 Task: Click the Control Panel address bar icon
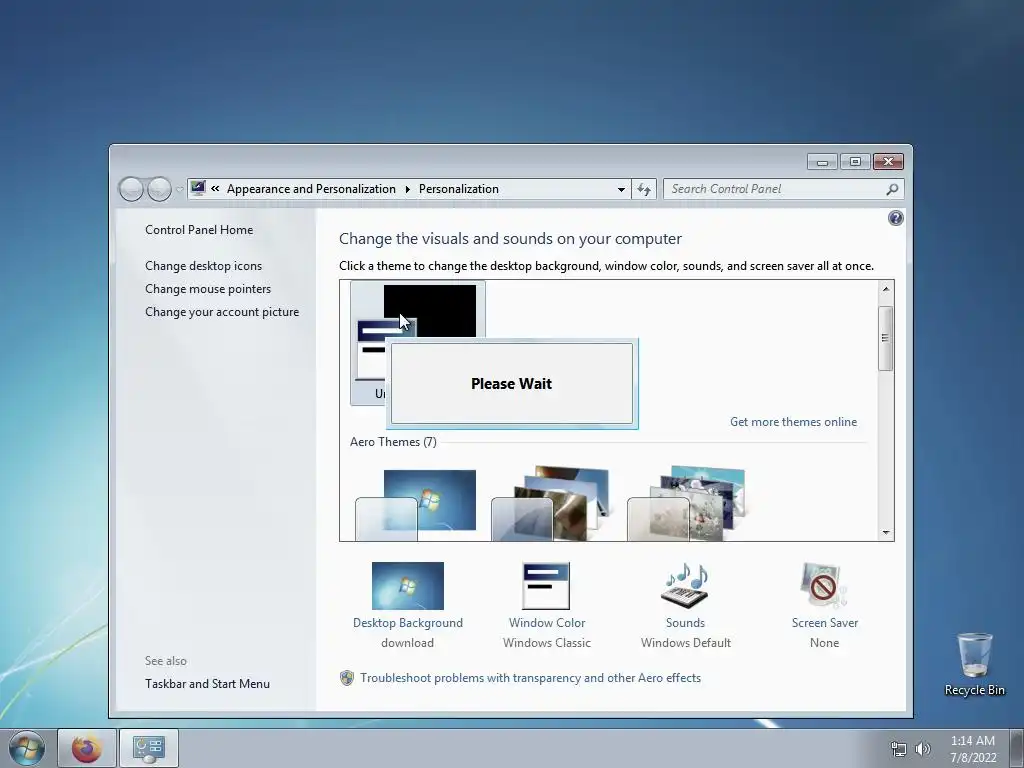pos(198,189)
